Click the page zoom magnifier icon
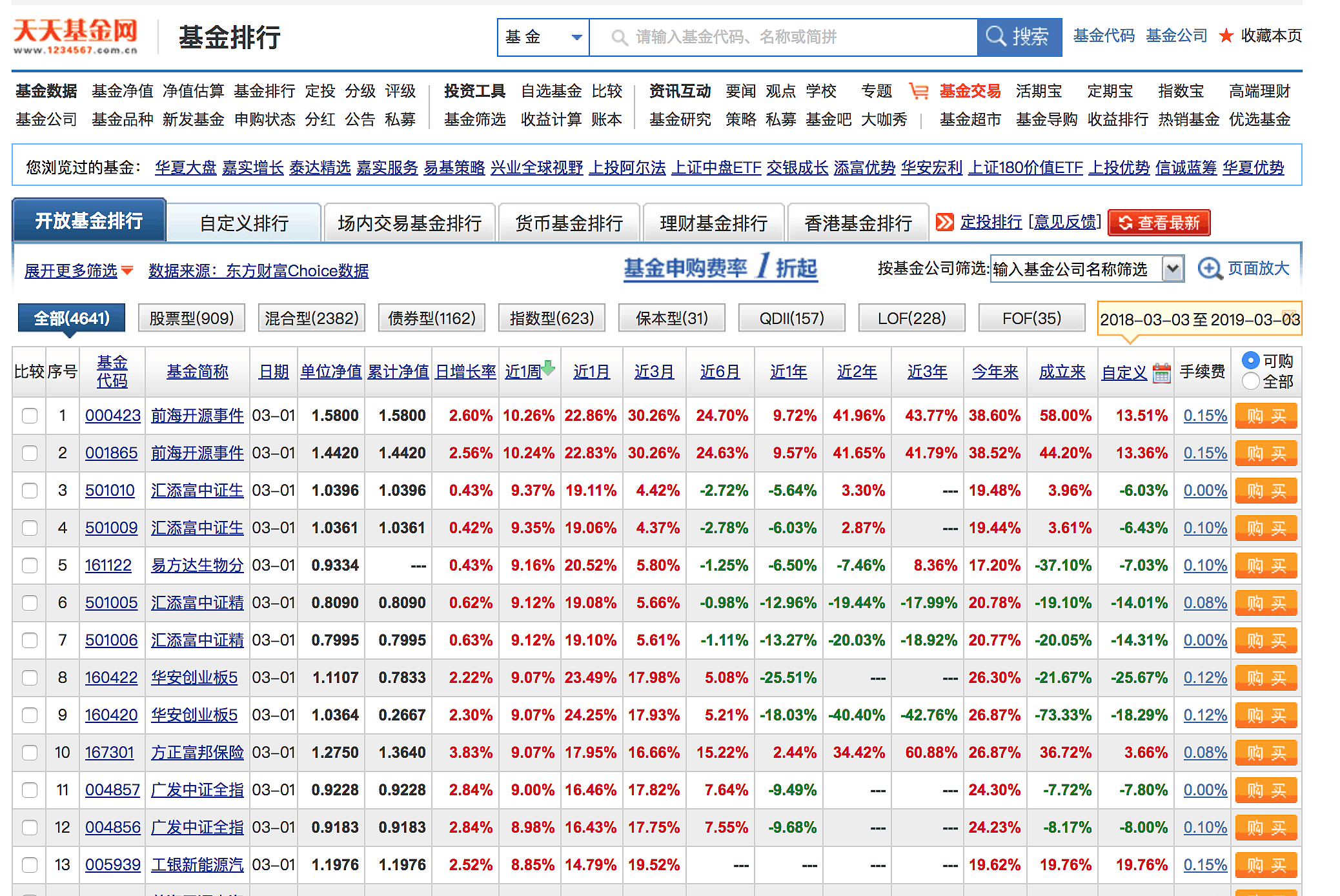This screenshot has height=896, width=1340. pyautogui.click(x=1210, y=269)
